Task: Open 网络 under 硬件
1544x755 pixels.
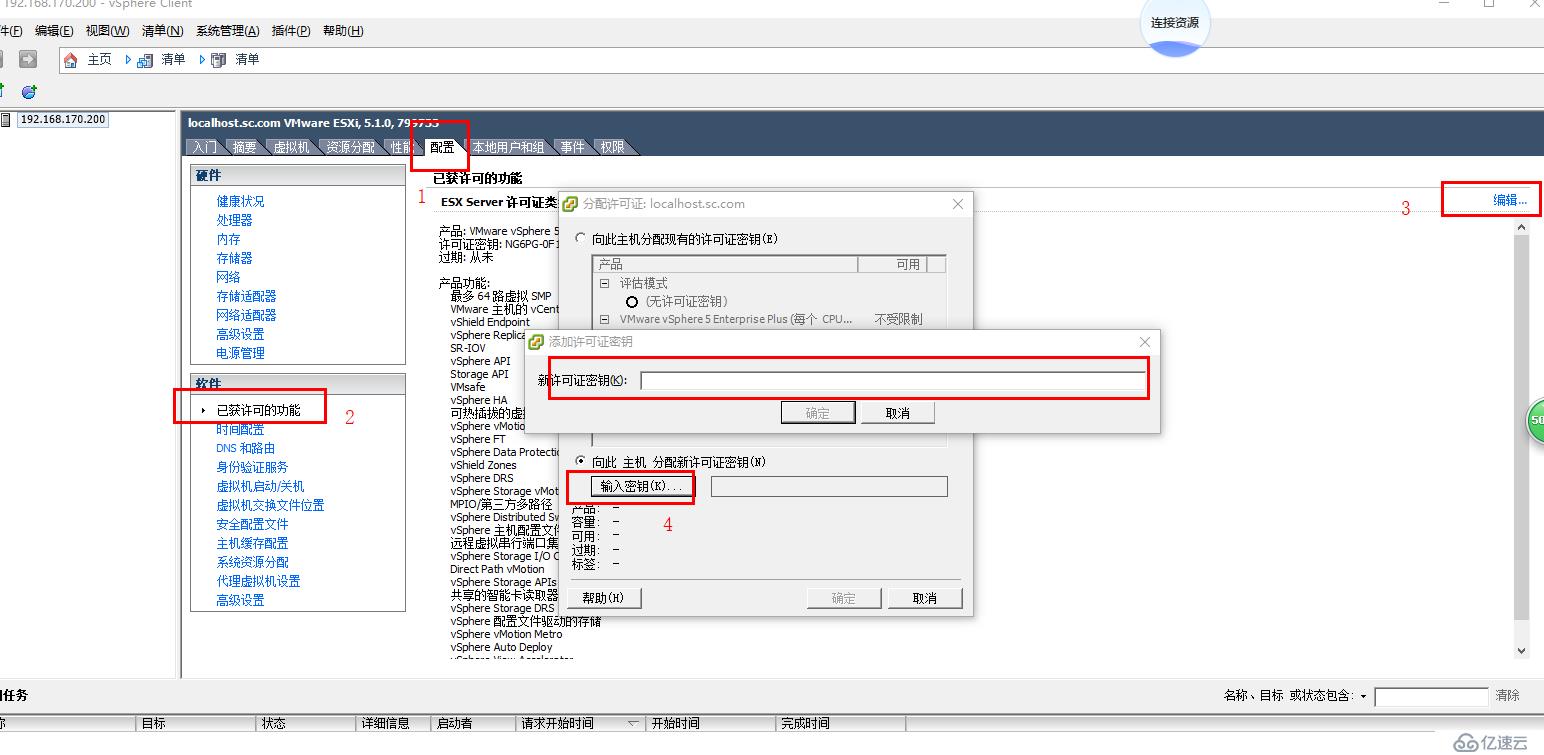Action: pyautogui.click(x=229, y=277)
